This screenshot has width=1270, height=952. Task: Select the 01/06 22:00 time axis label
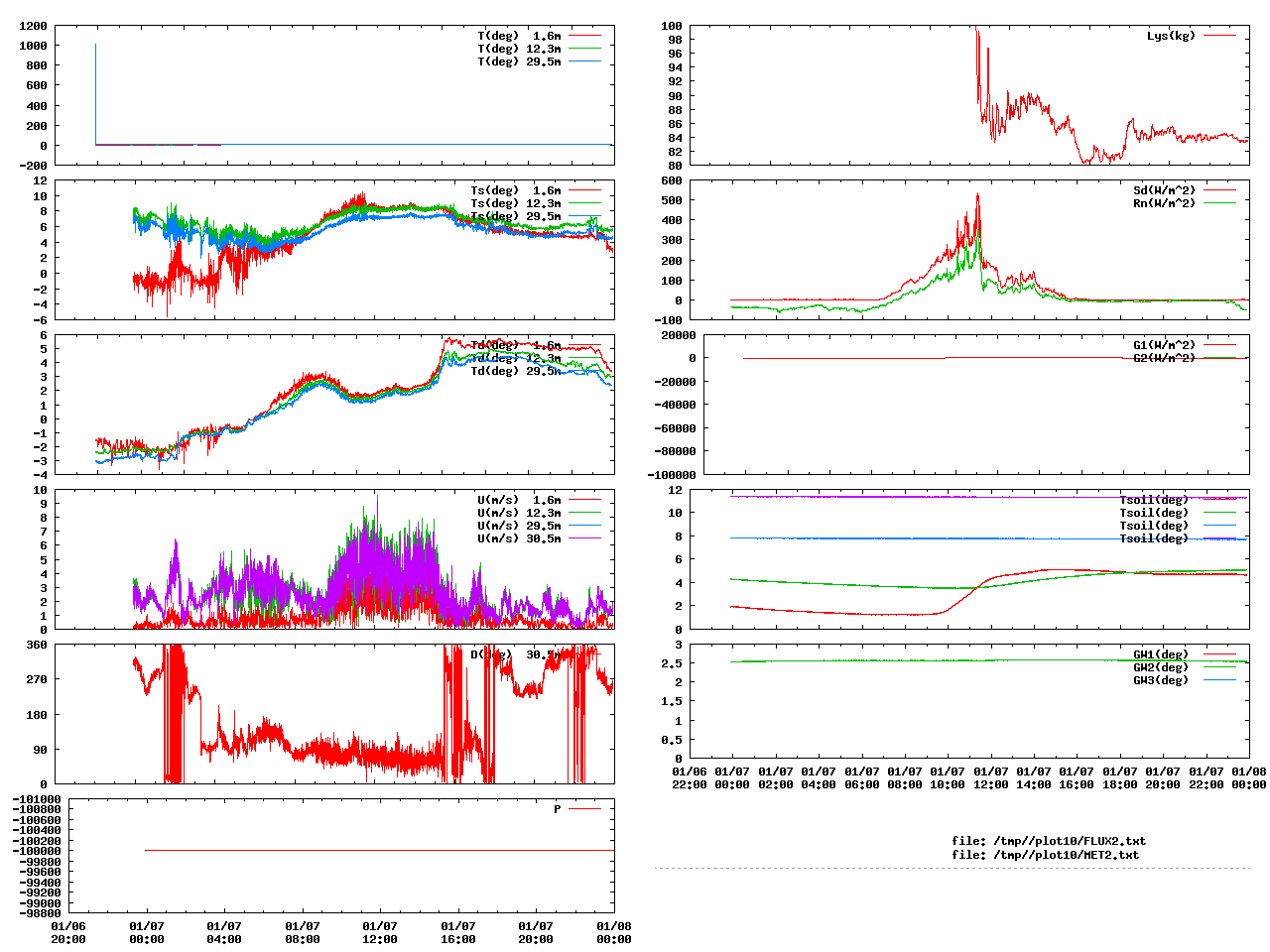point(690,777)
